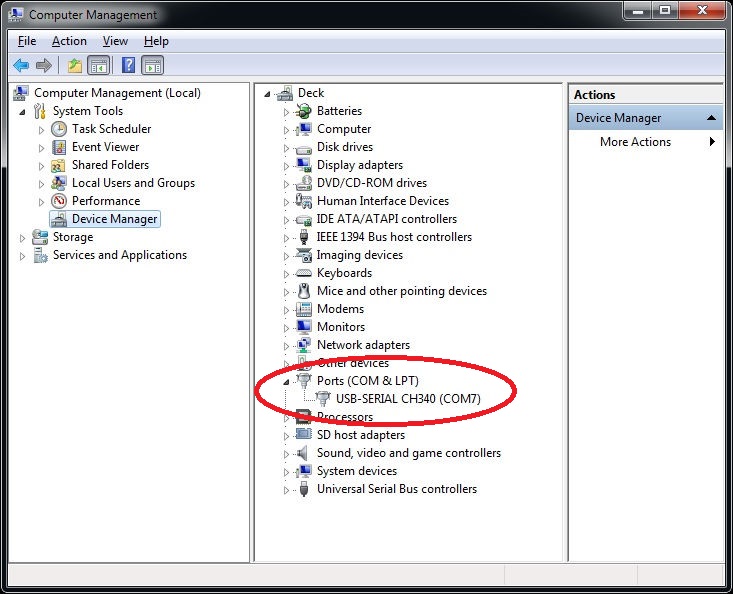This screenshot has height=594, width=733.
Task: Select the SD host adapters label
Action: pos(361,435)
